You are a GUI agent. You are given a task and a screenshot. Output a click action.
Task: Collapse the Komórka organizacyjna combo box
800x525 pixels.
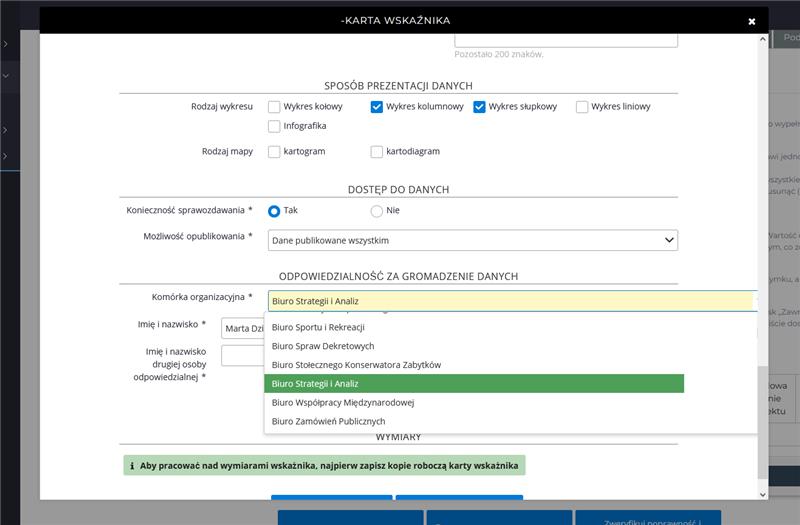[510, 301]
